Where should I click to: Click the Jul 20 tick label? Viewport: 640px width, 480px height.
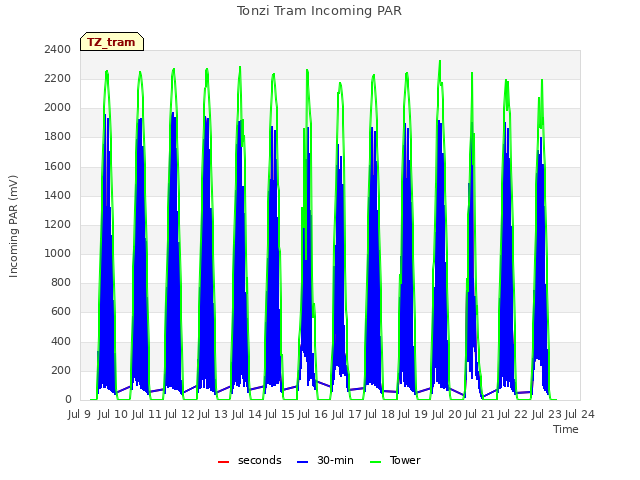(x=446, y=415)
